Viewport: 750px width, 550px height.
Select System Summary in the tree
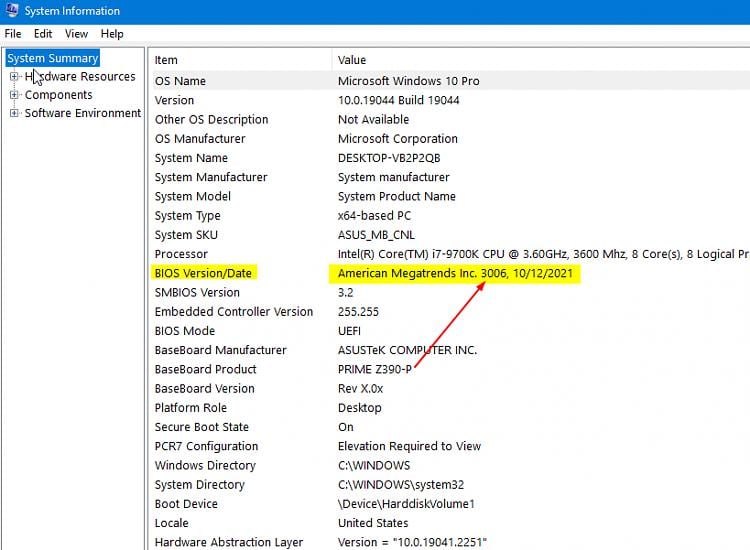point(53,58)
